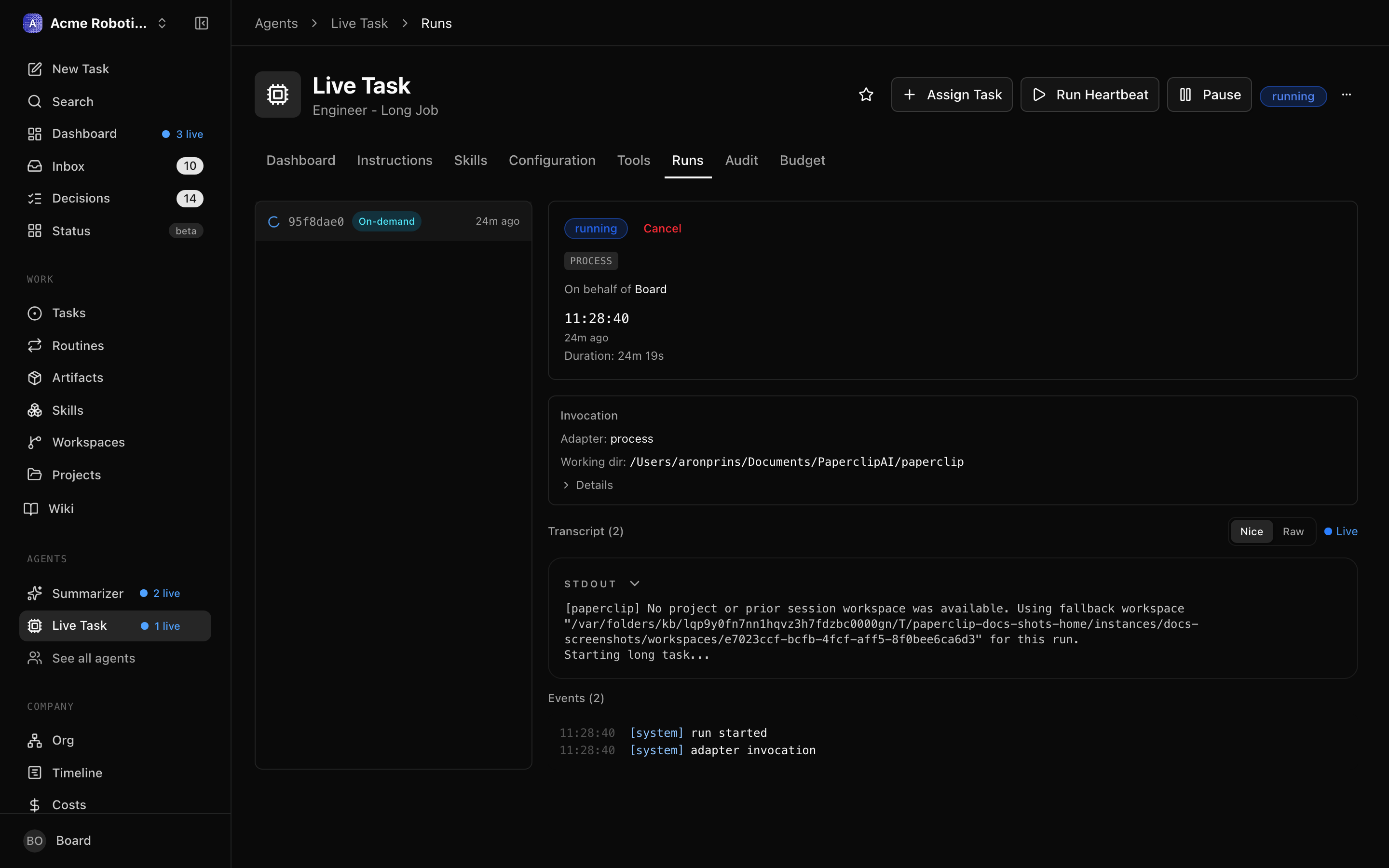Switch transcript view to Raw
Viewport: 1389px width, 868px height.
click(1293, 531)
